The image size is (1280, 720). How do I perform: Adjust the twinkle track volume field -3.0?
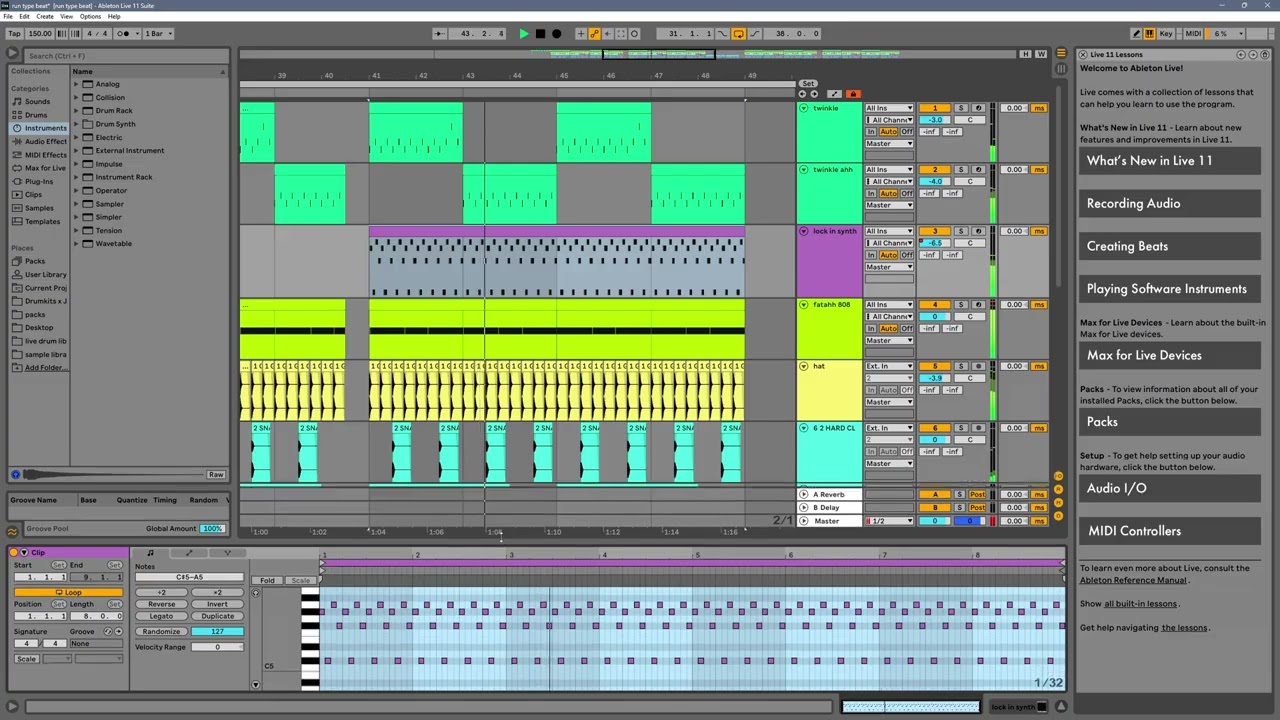[935, 120]
